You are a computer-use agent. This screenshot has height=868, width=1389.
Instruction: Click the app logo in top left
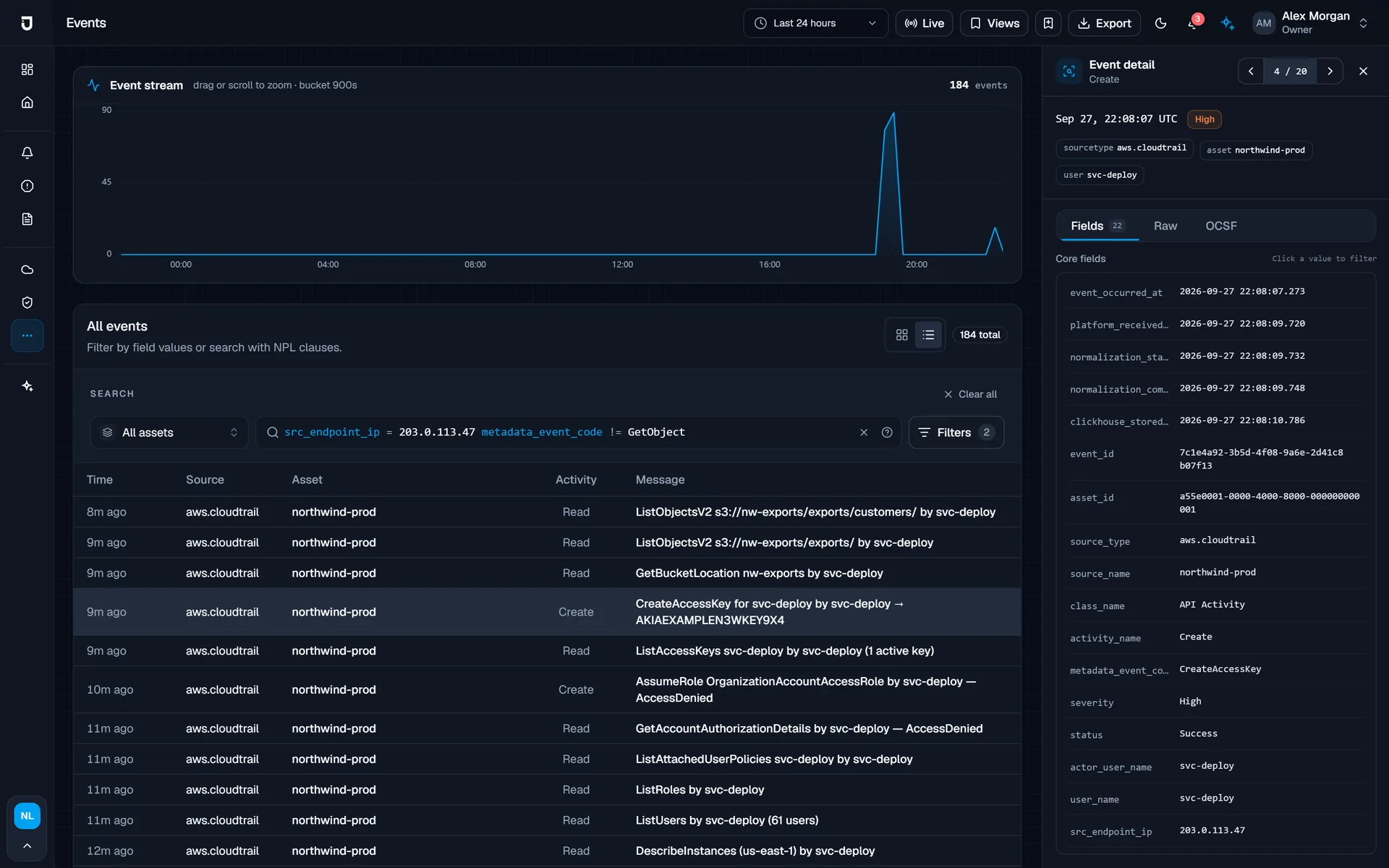click(27, 23)
